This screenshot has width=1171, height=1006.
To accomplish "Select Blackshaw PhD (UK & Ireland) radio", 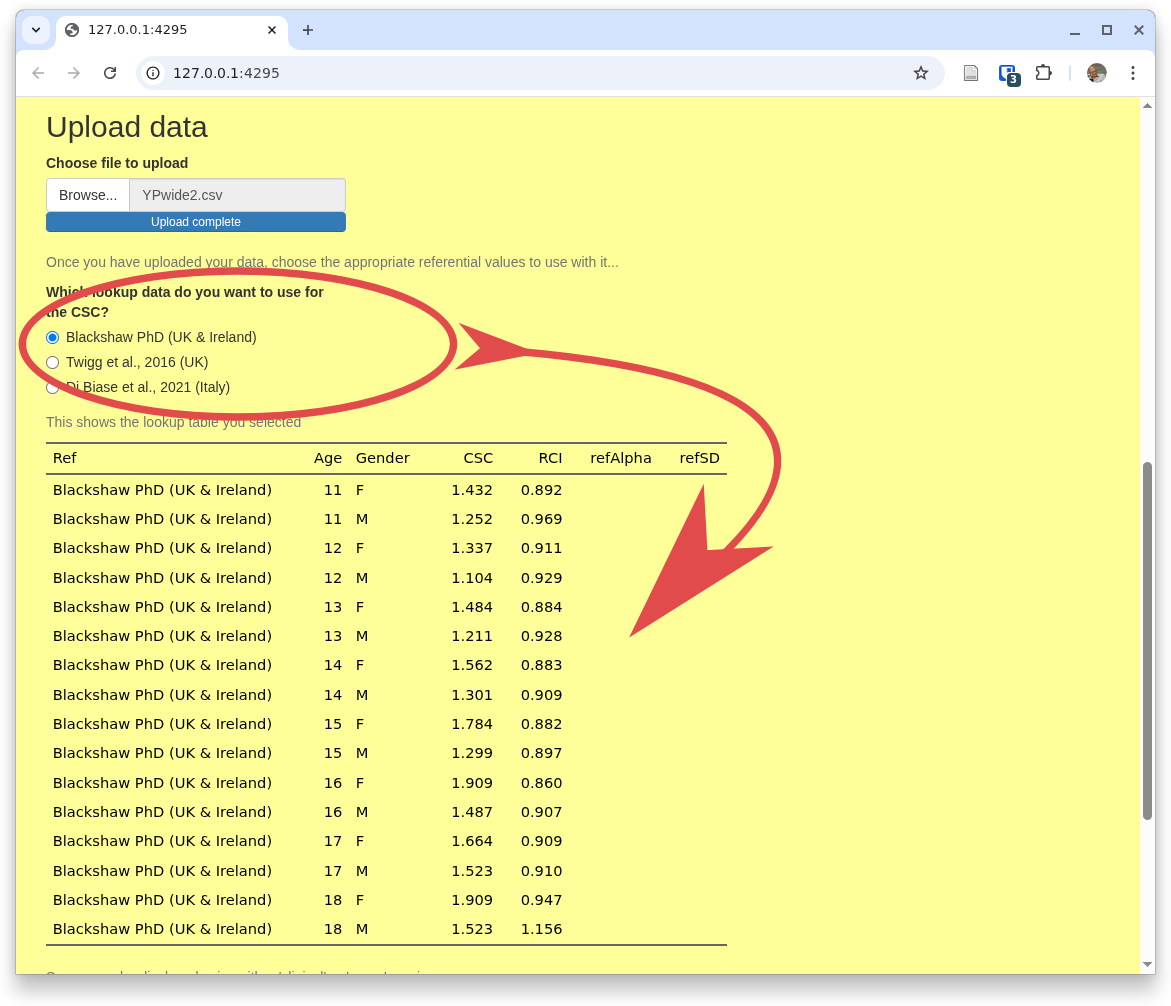I will coord(53,338).
